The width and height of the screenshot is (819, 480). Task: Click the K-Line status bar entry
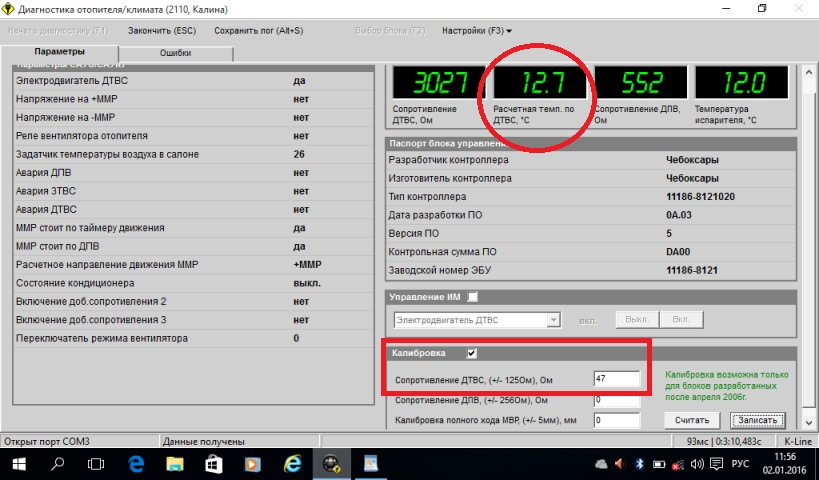point(798,442)
